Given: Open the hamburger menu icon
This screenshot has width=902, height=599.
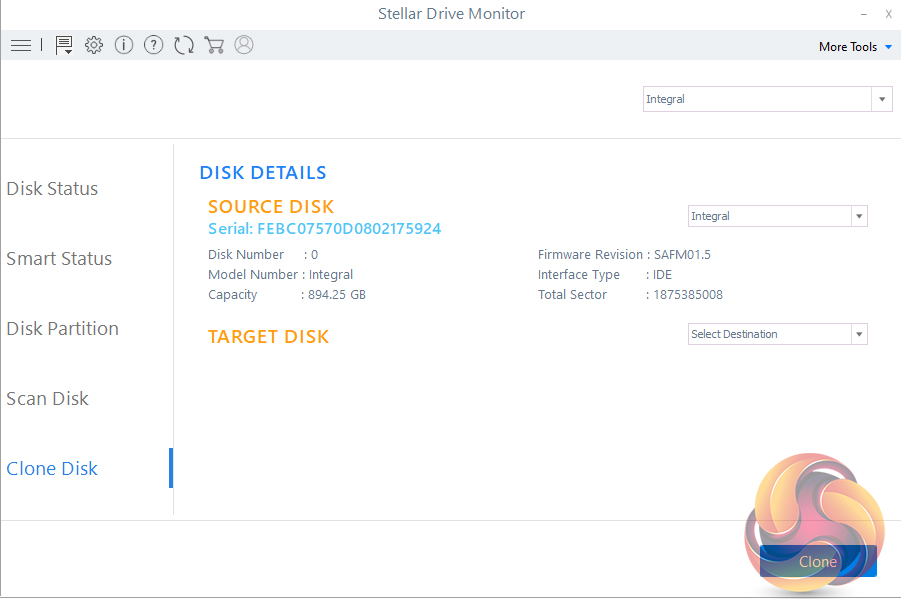Looking at the screenshot, I should pyautogui.click(x=20, y=45).
